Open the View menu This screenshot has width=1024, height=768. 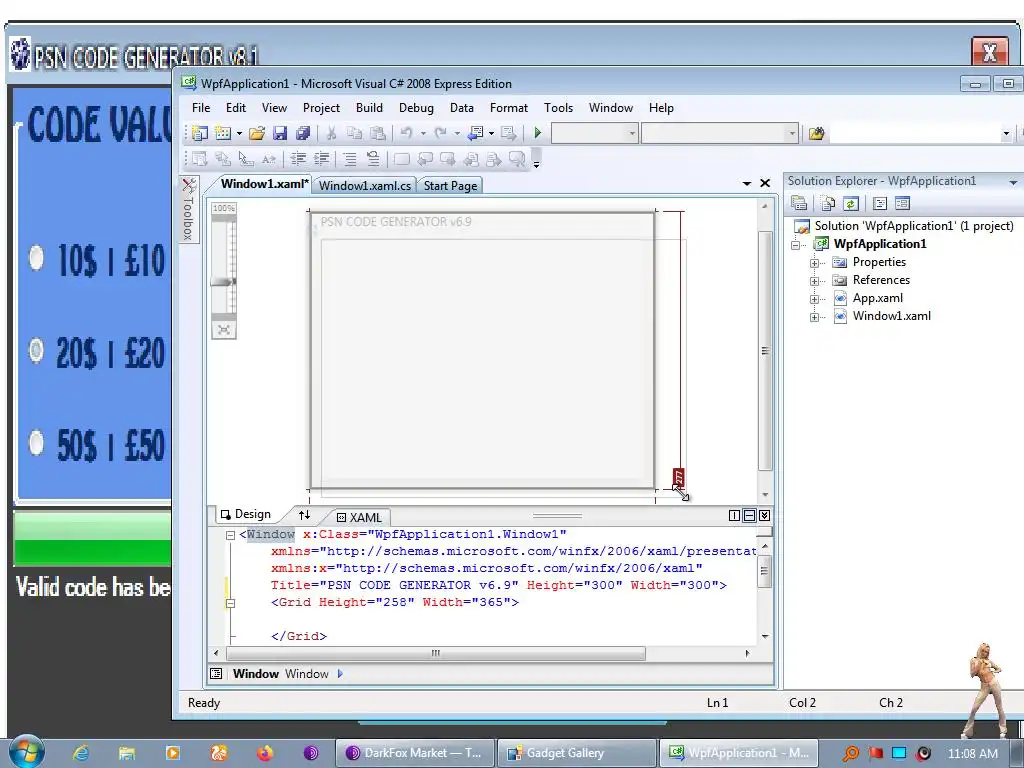[x=274, y=108]
